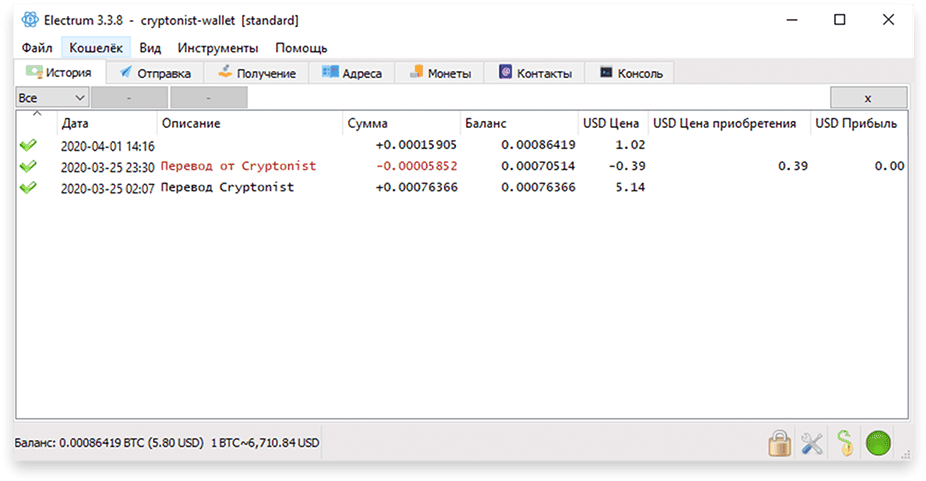
Task: Click the balance value 0.00086419 in table
Action: (538, 145)
